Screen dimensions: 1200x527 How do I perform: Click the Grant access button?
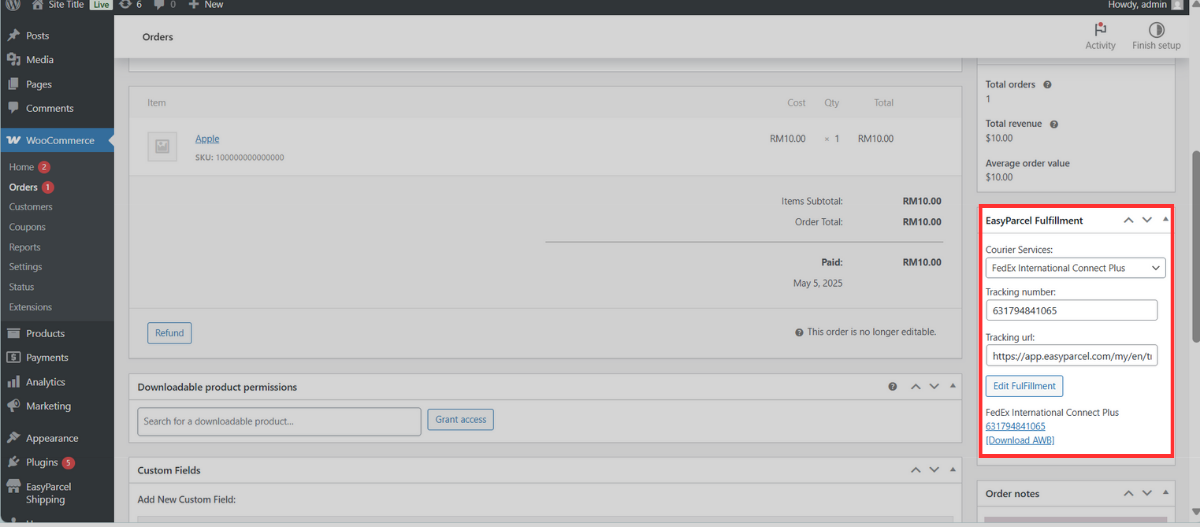[x=461, y=420]
